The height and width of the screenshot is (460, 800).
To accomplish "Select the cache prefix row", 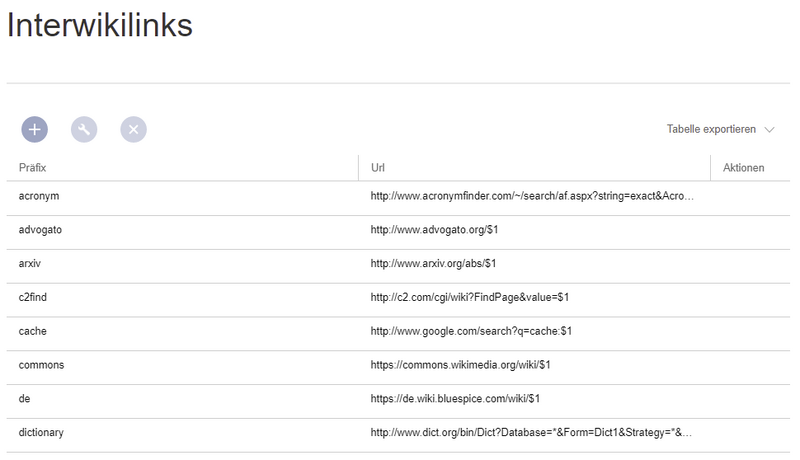I will click(x=34, y=331).
